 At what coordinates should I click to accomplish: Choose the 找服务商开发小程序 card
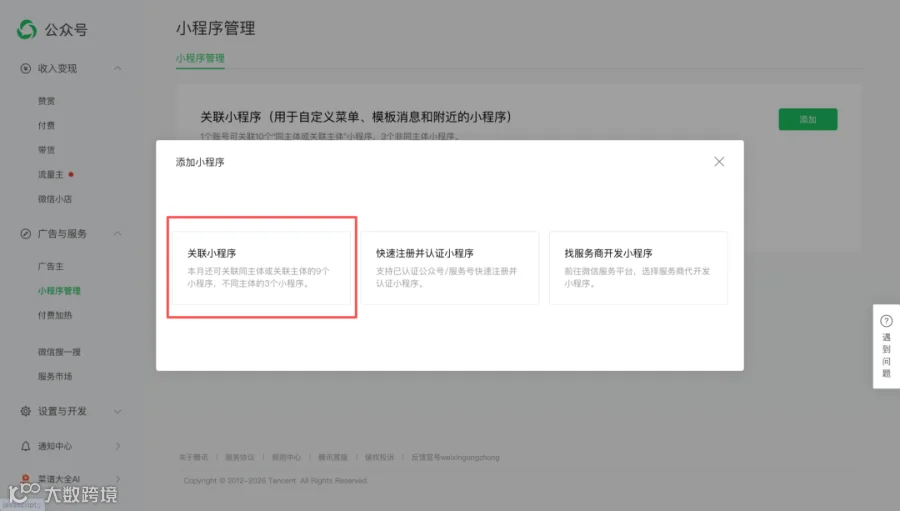(638, 268)
